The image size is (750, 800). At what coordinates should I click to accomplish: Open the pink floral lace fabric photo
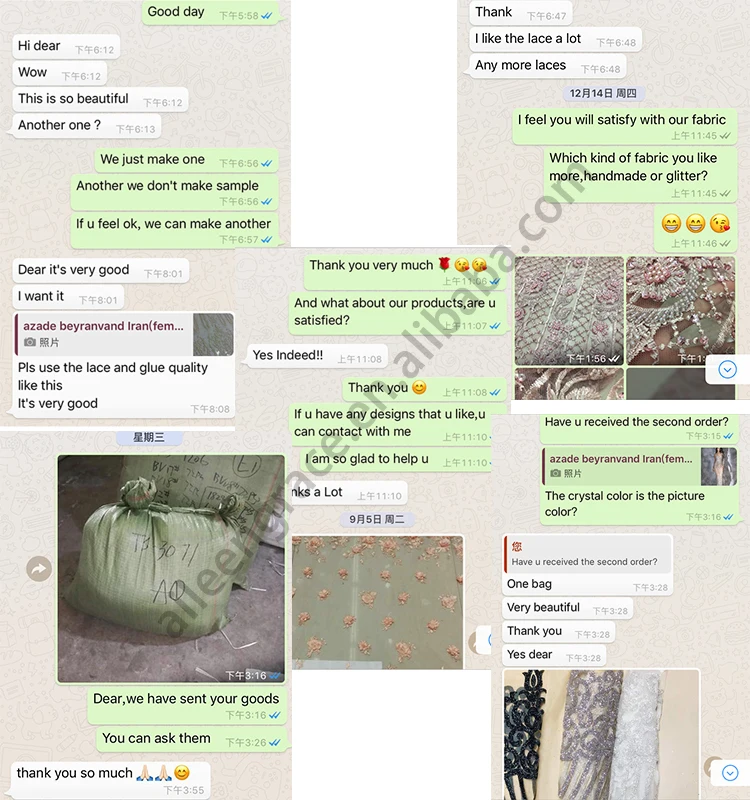pyautogui.click(x=378, y=602)
